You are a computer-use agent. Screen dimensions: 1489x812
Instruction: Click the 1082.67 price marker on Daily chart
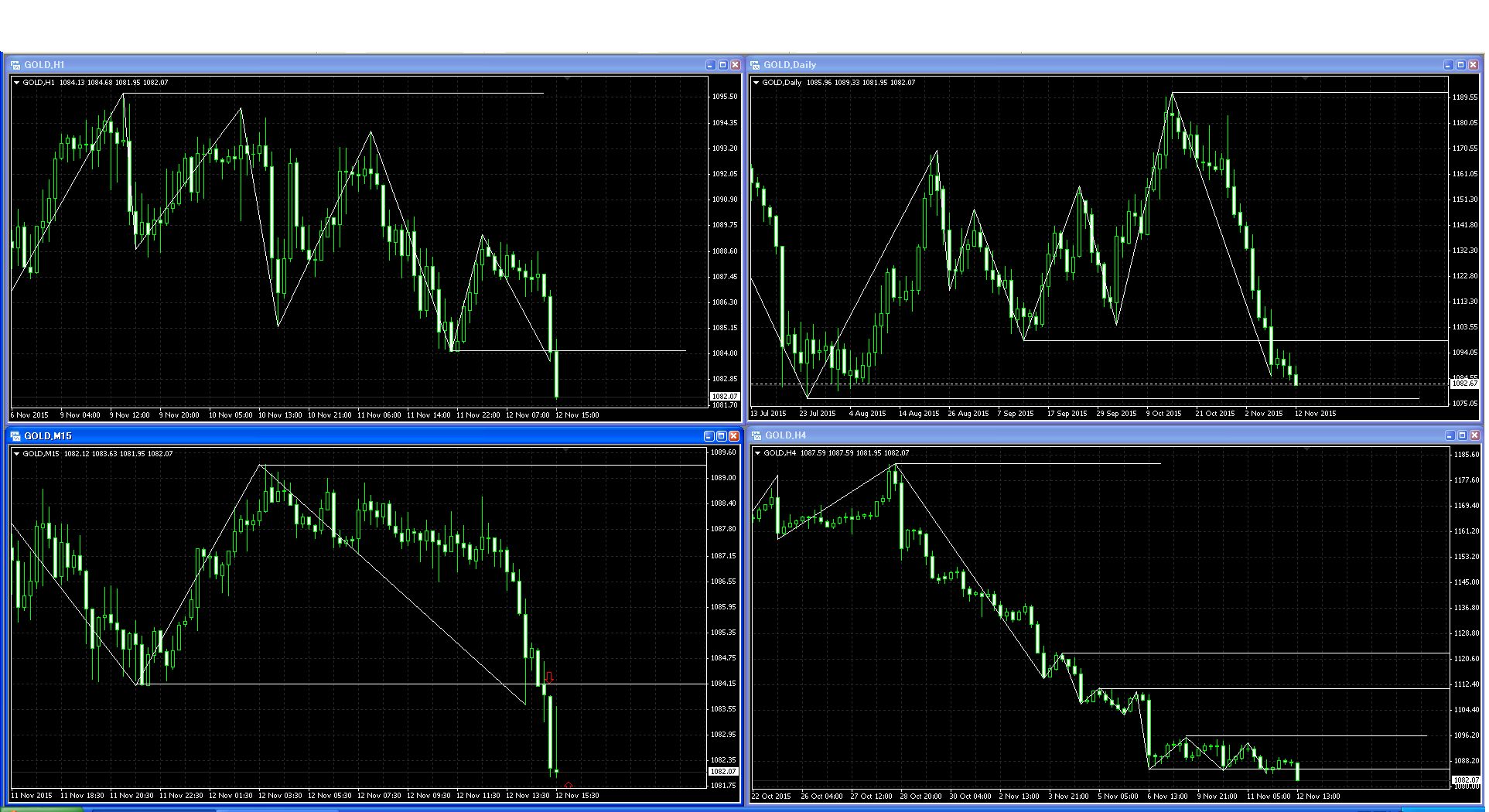click(1464, 383)
